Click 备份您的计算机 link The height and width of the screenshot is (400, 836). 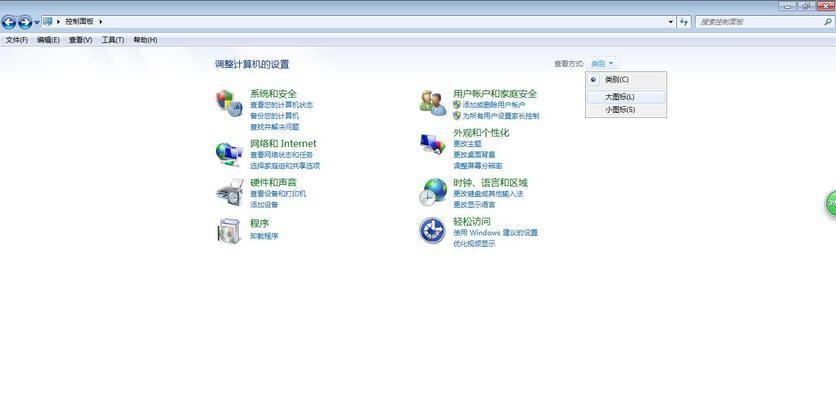[x=275, y=116]
